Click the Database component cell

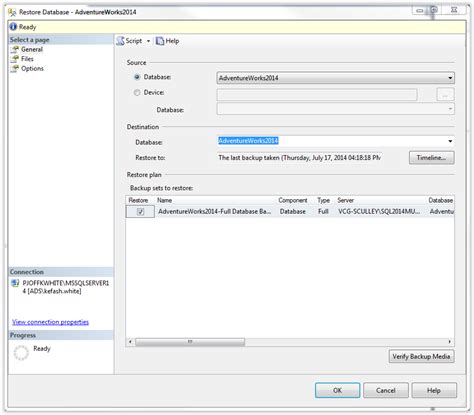293,212
